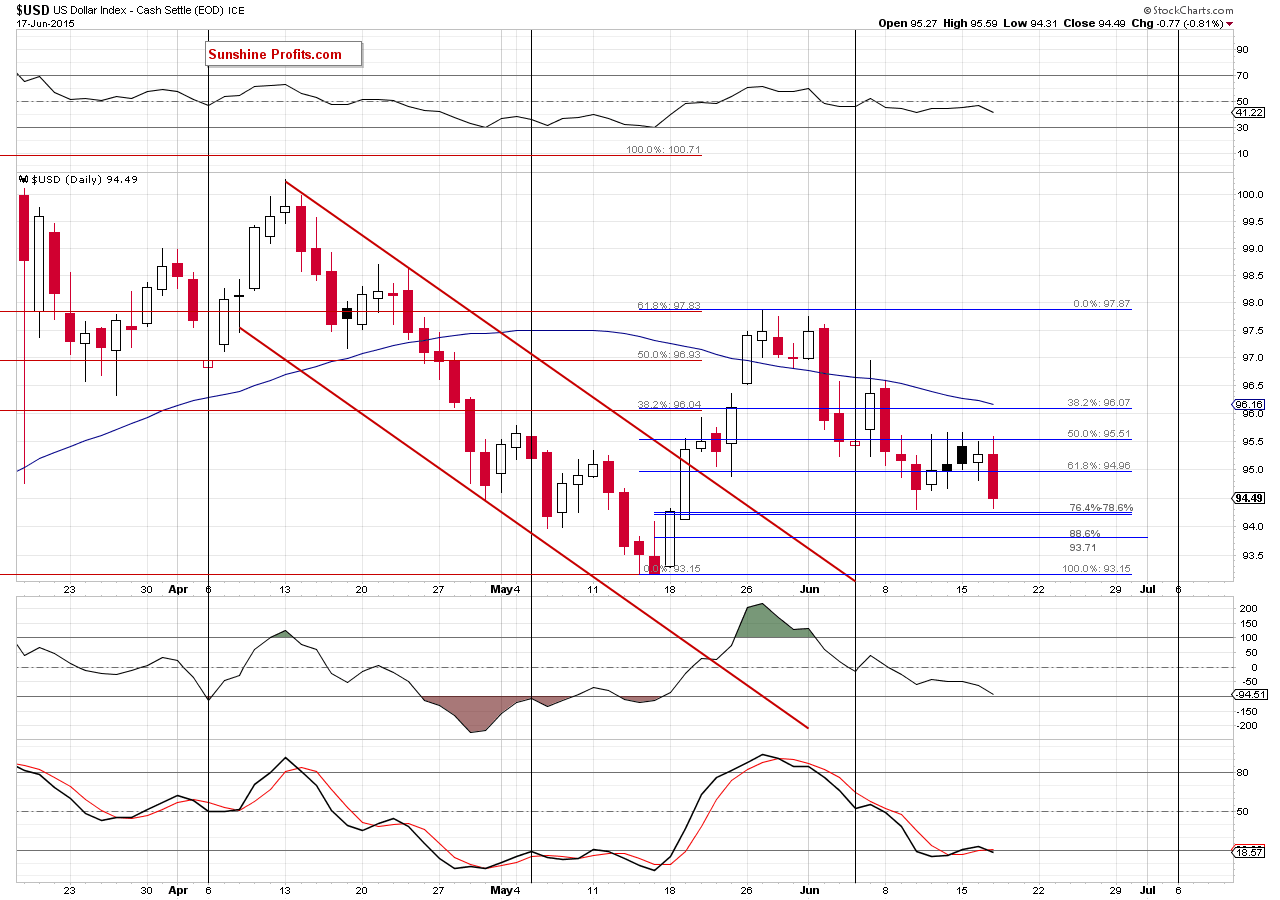Click the 93.71 level value
The width and height of the screenshot is (1280, 900).
tap(1085, 547)
